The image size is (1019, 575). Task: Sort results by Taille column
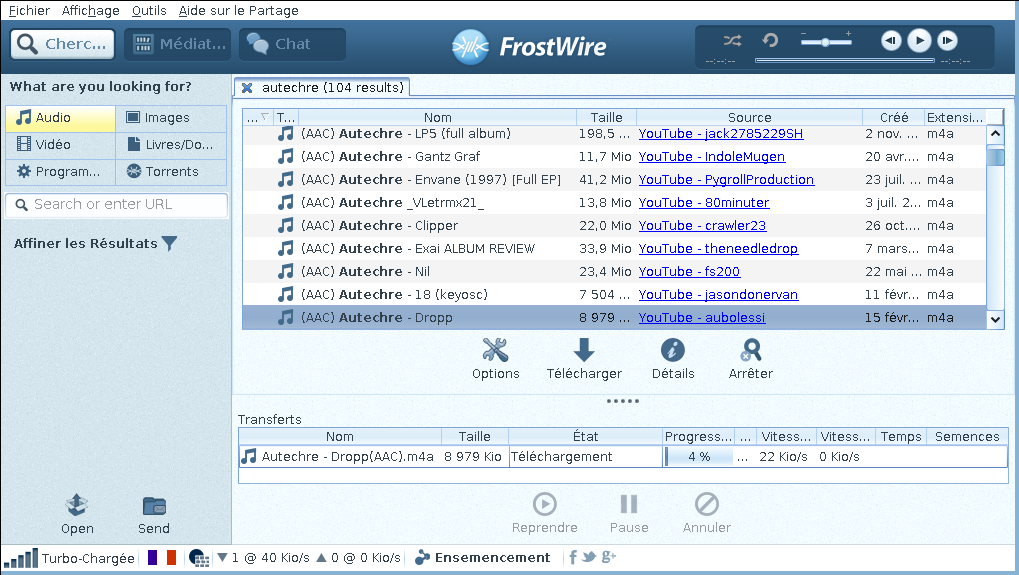606,118
